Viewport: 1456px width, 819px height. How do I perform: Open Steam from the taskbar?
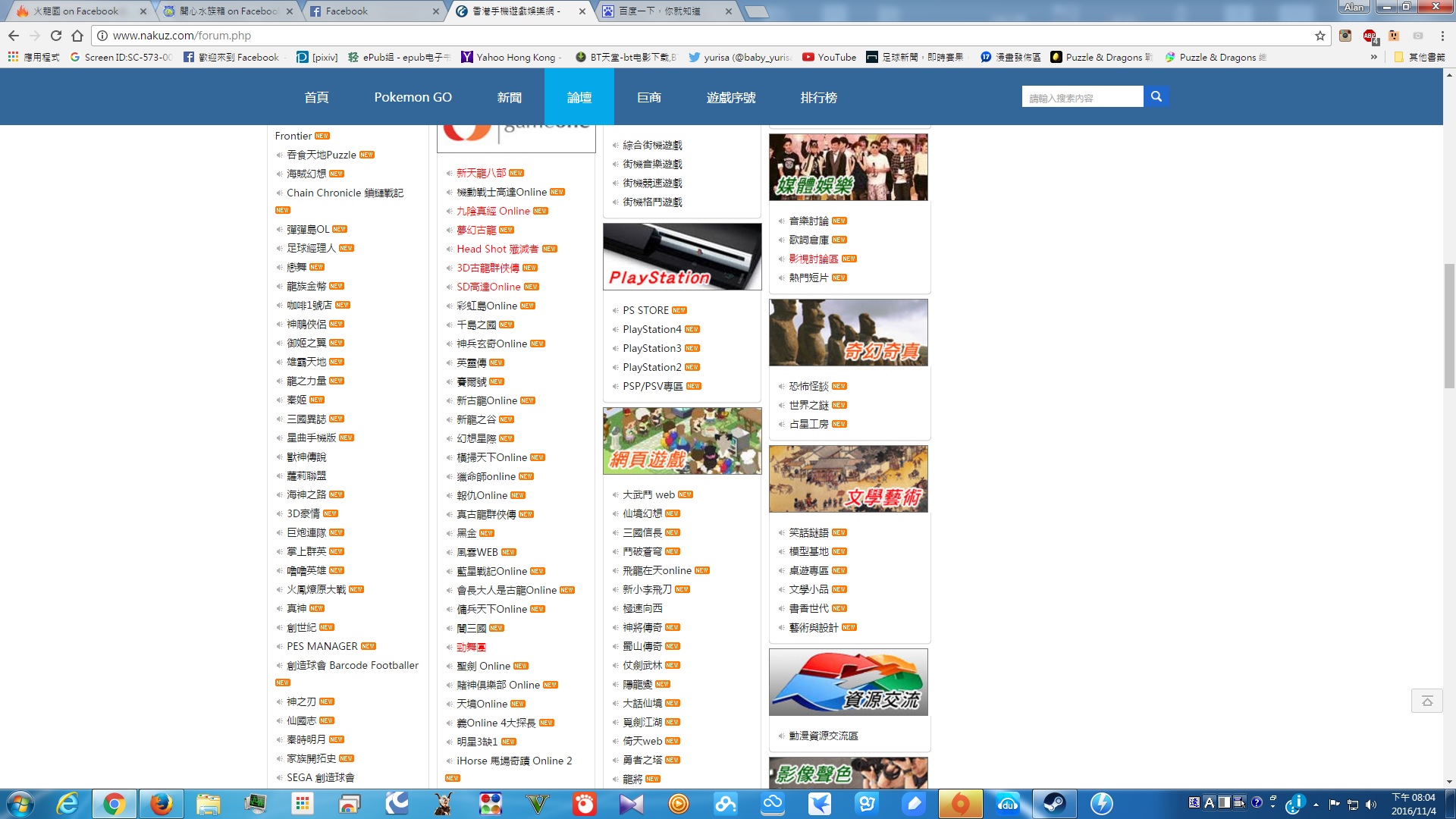(1055, 804)
